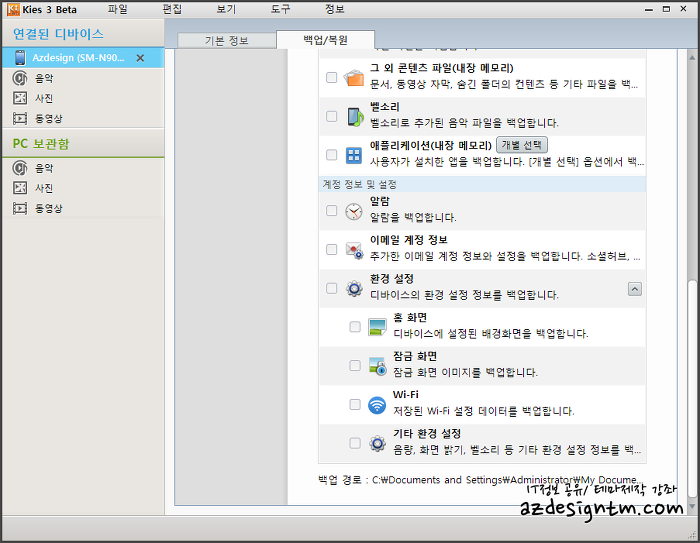This screenshot has width=700, height=543.
Task: Click the scroll down arrow of the scrollbar
Action: point(692,507)
